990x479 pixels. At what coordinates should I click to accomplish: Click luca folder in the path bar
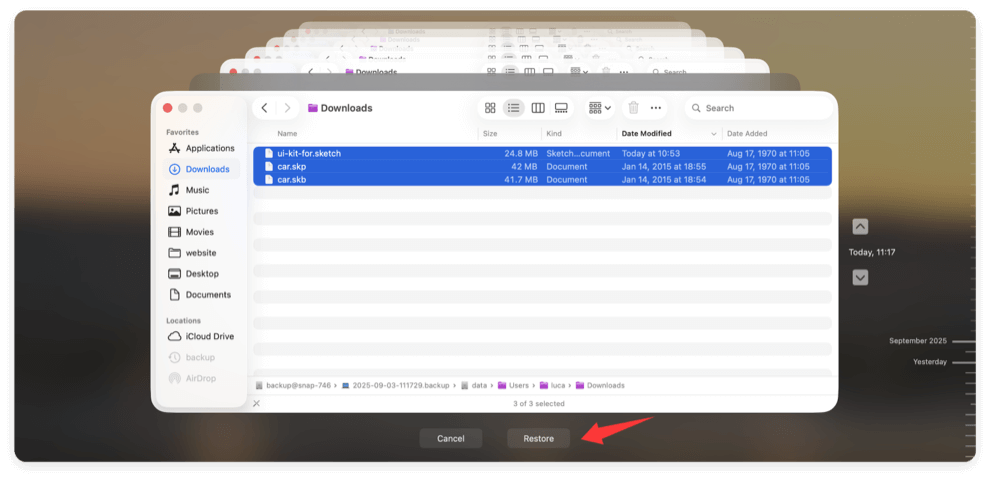(x=554, y=385)
